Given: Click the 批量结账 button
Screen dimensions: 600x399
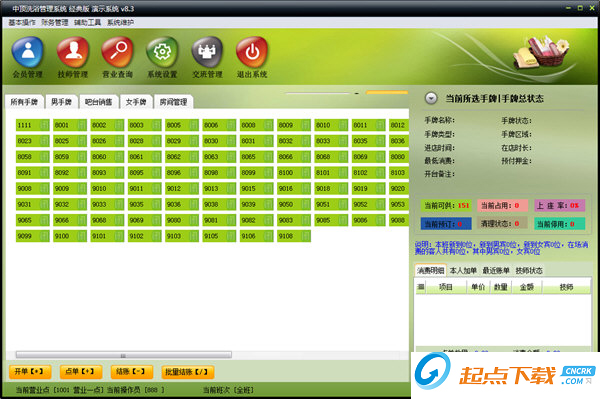Looking at the screenshot, I should [x=188, y=371].
